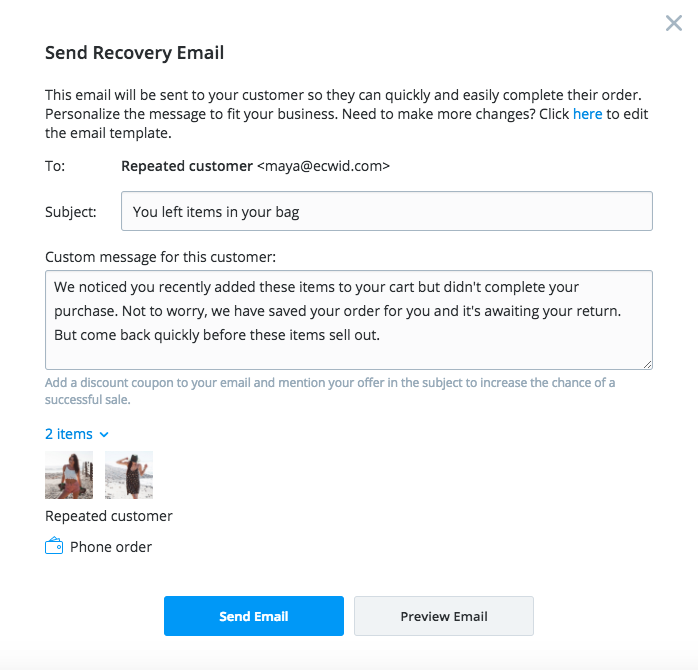Focus the custom message text area
This screenshot has width=698, height=670.
[x=348, y=320]
